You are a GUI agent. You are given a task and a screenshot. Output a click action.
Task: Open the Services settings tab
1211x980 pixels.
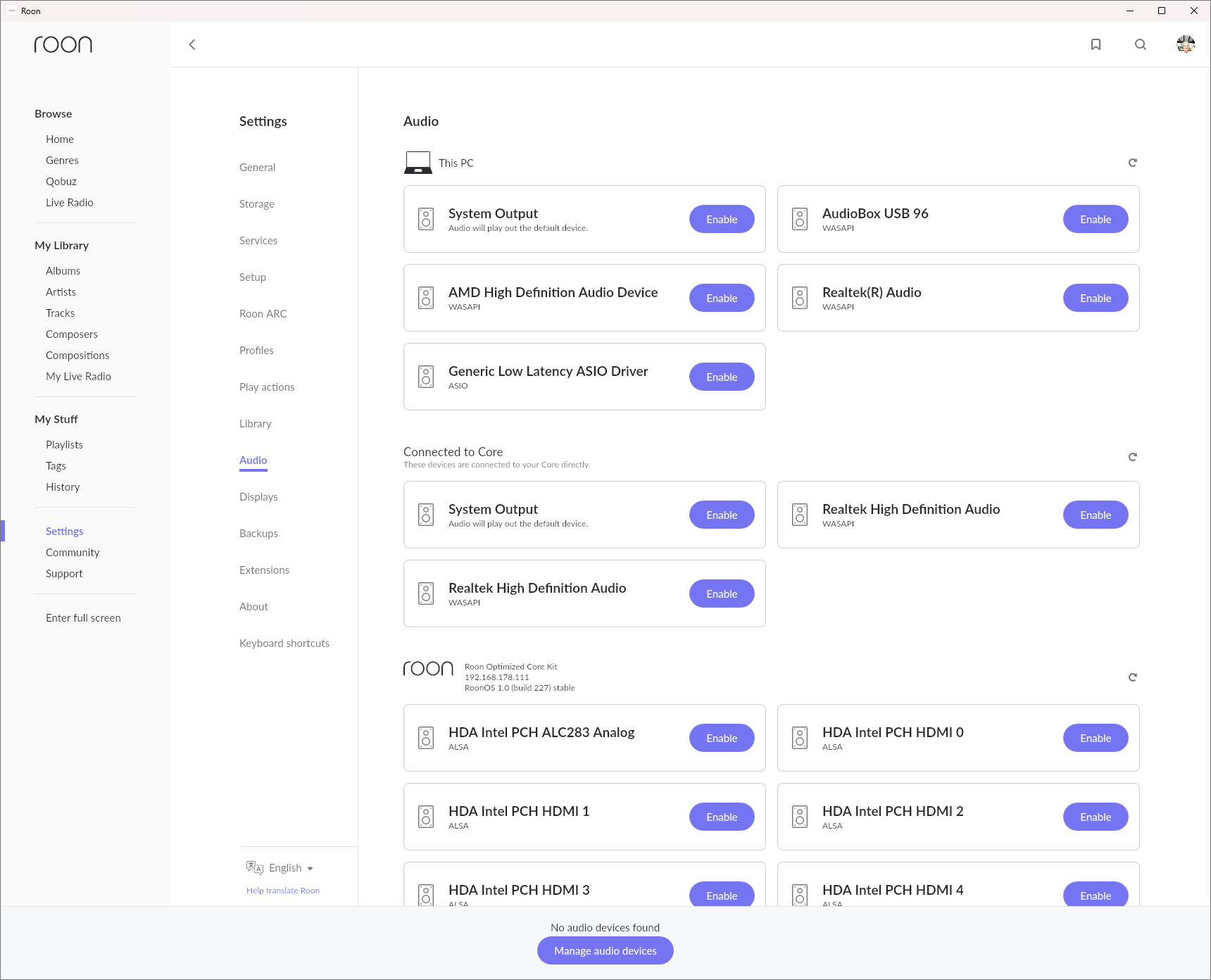coord(258,240)
